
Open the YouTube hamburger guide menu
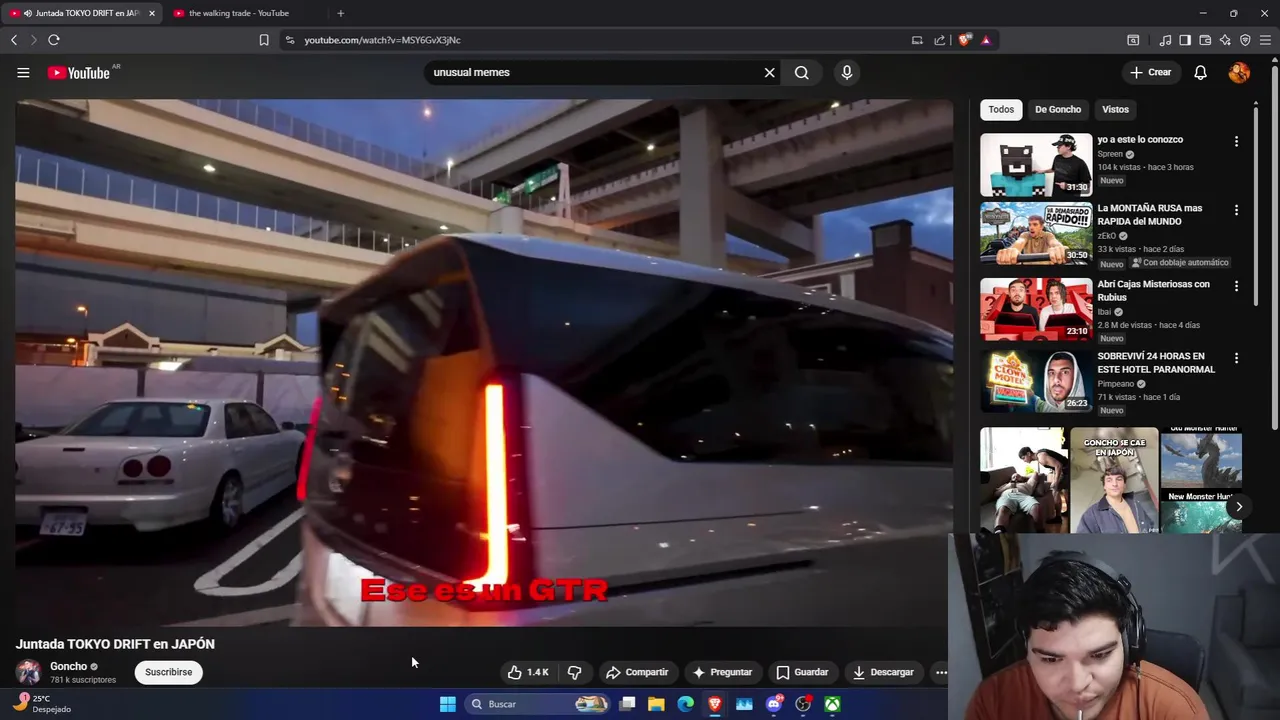(23, 72)
